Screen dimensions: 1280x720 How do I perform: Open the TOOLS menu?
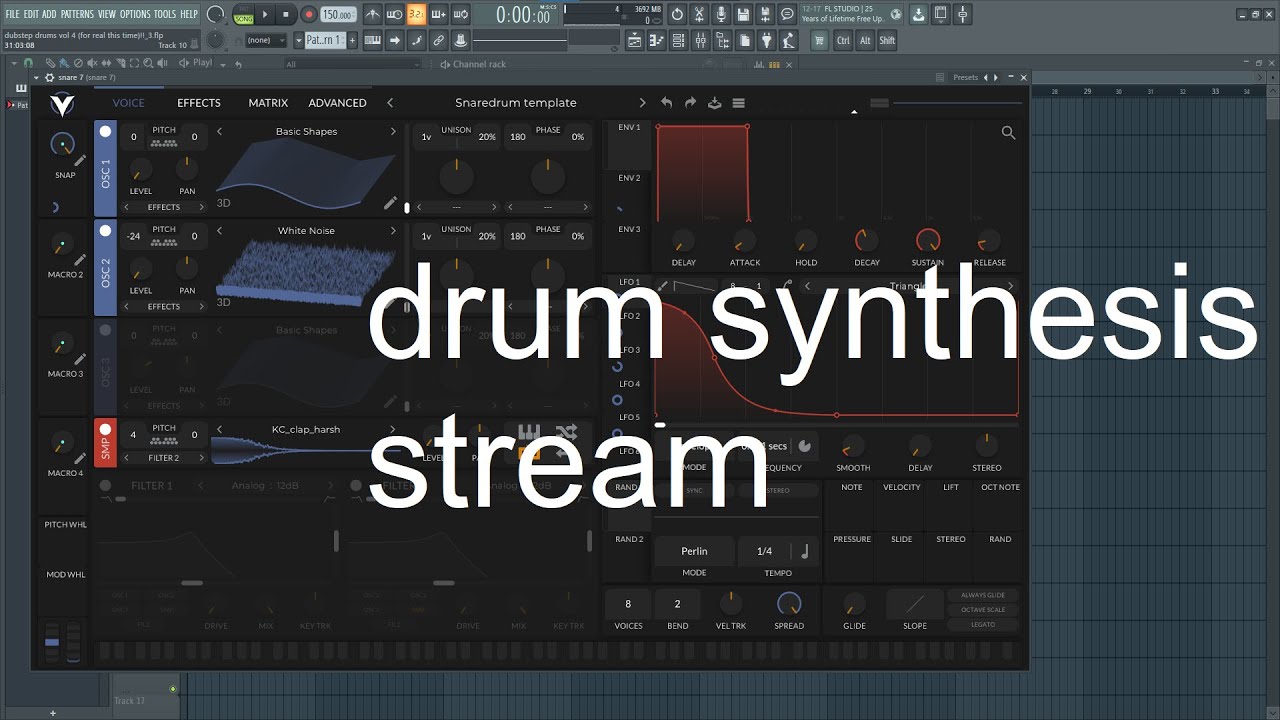[x=164, y=14]
